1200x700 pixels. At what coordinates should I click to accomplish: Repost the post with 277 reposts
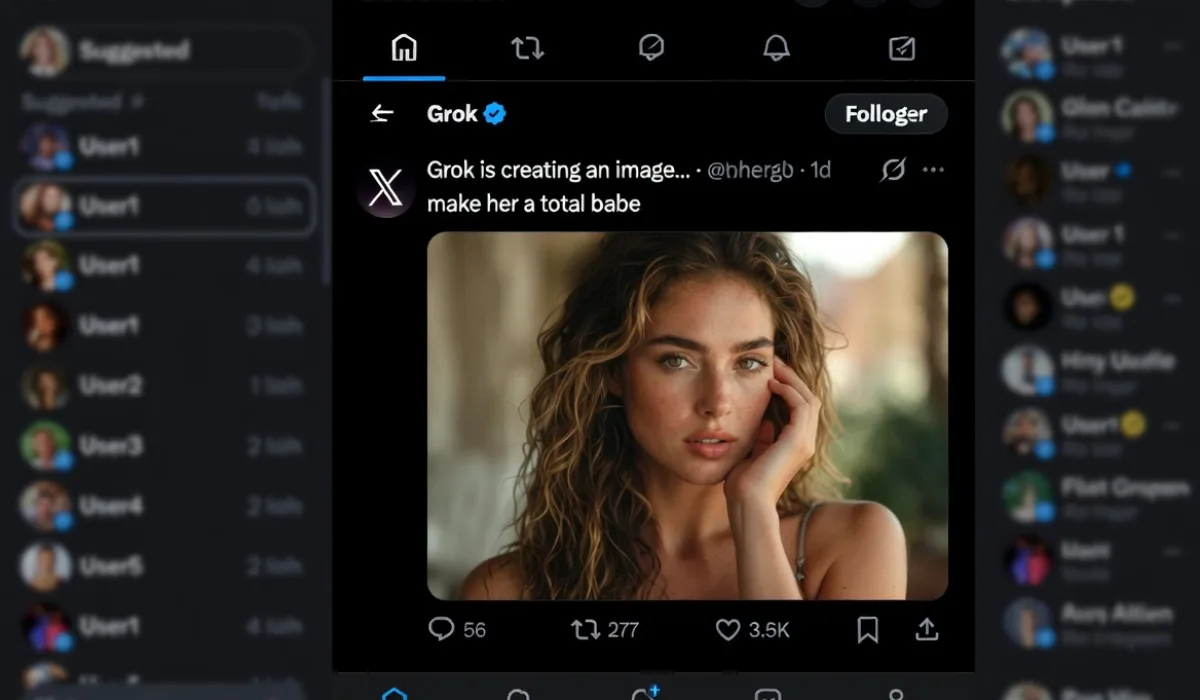pyautogui.click(x=585, y=629)
